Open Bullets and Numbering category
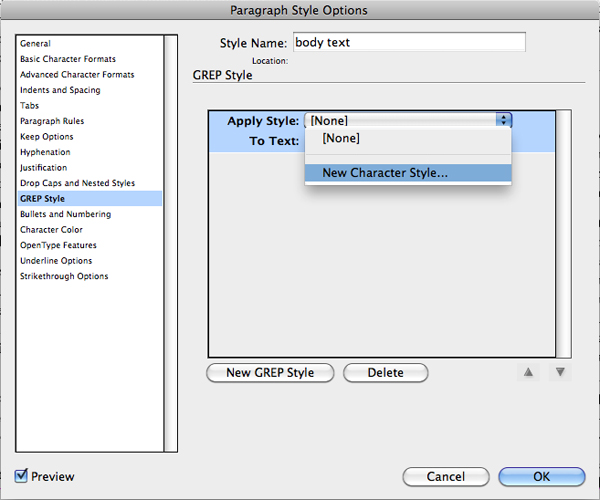The height and width of the screenshot is (500, 600). click(x=65, y=214)
